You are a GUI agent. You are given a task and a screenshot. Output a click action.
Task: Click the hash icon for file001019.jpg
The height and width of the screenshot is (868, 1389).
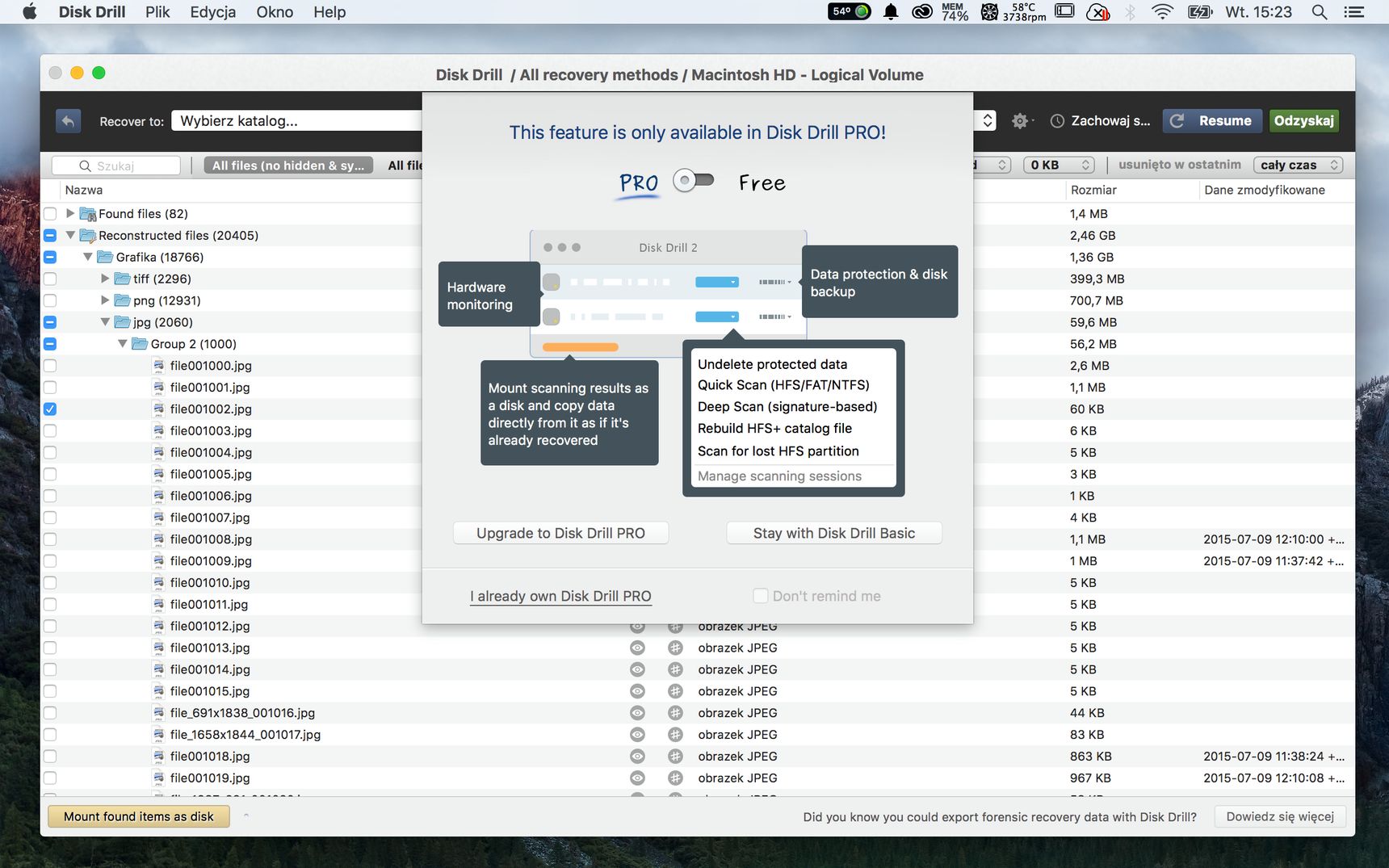675,778
